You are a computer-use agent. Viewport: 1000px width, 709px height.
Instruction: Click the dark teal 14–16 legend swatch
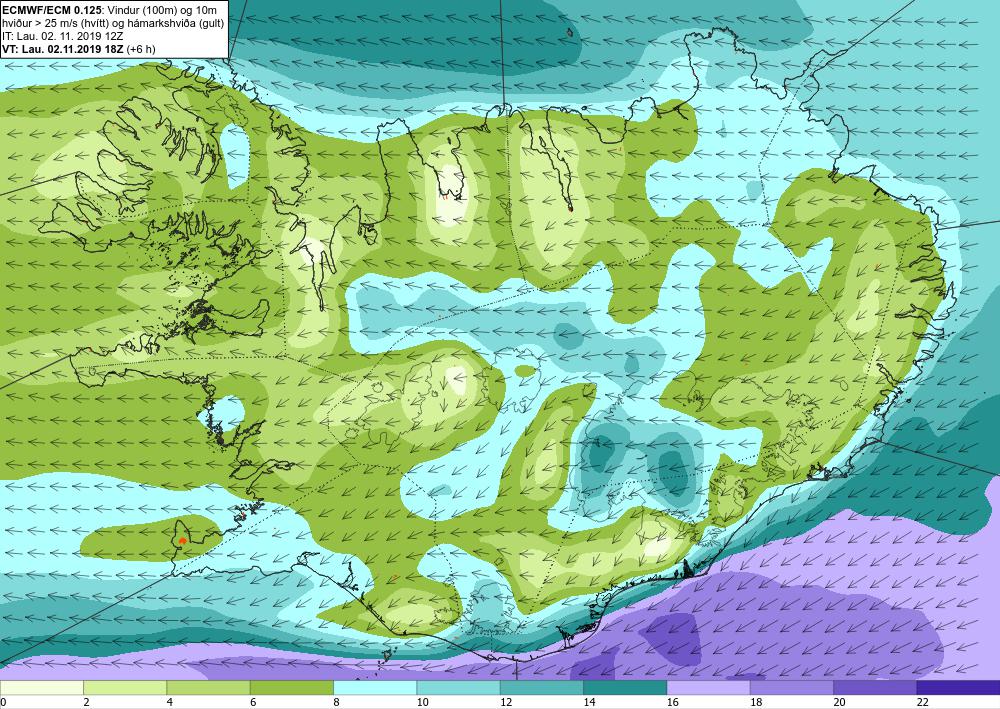(x=625, y=688)
